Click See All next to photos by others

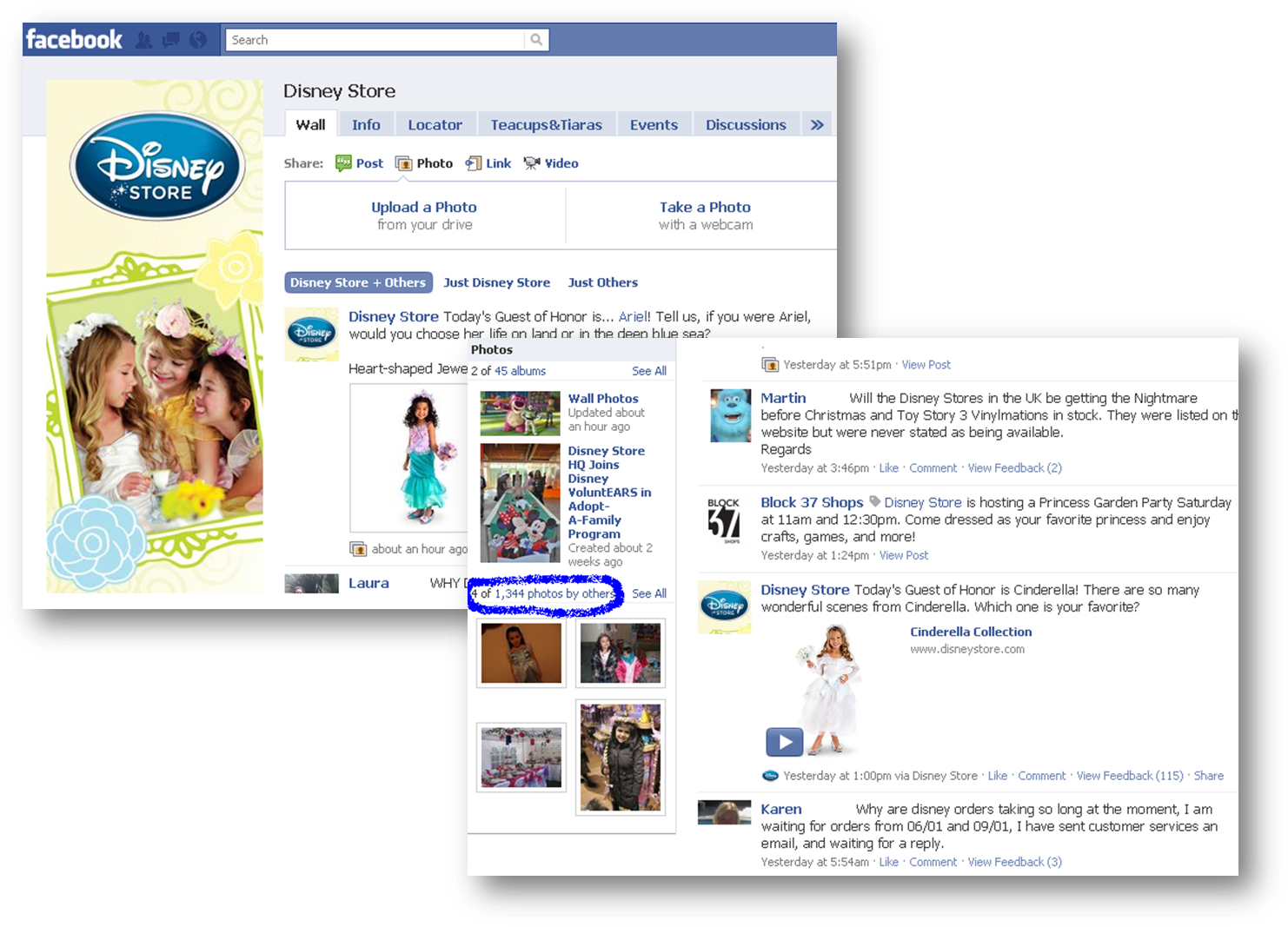(649, 593)
